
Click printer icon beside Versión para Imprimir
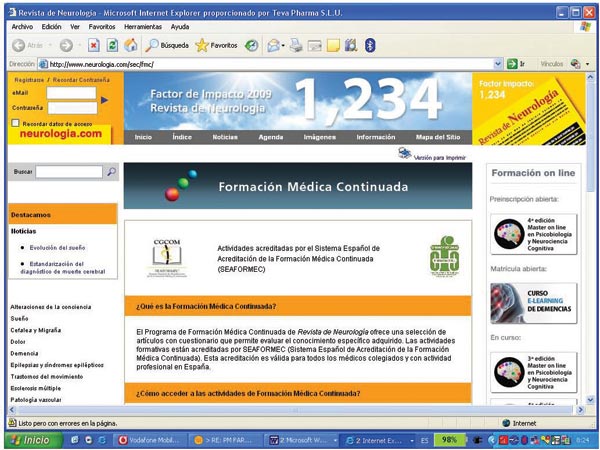click(x=404, y=153)
